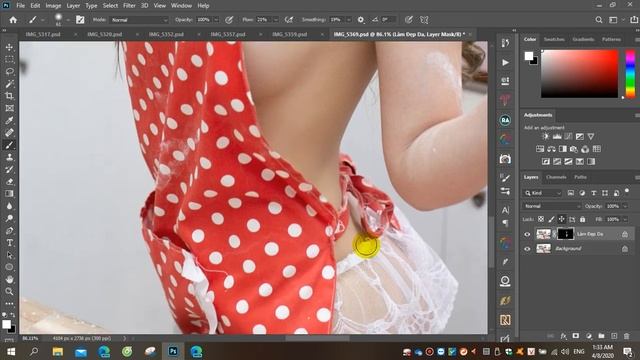This screenshot has width=640, height=360.
Task: Toggle pressure for opacity button
Action: (x=229, y=20)
